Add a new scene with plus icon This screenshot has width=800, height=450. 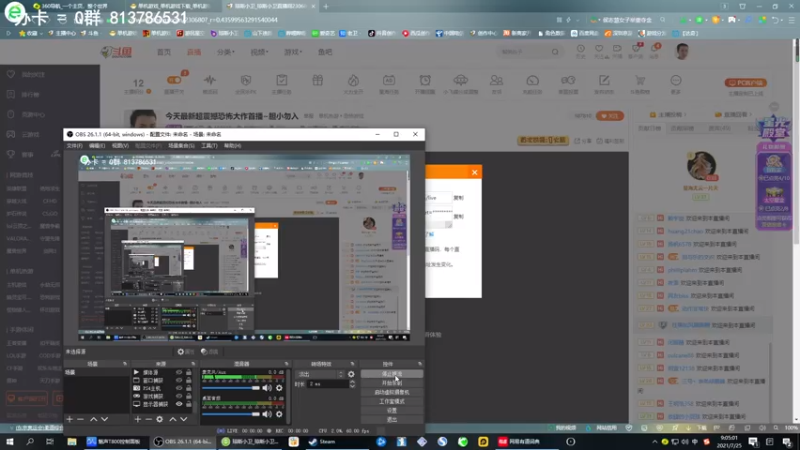(x=69, y=419)
